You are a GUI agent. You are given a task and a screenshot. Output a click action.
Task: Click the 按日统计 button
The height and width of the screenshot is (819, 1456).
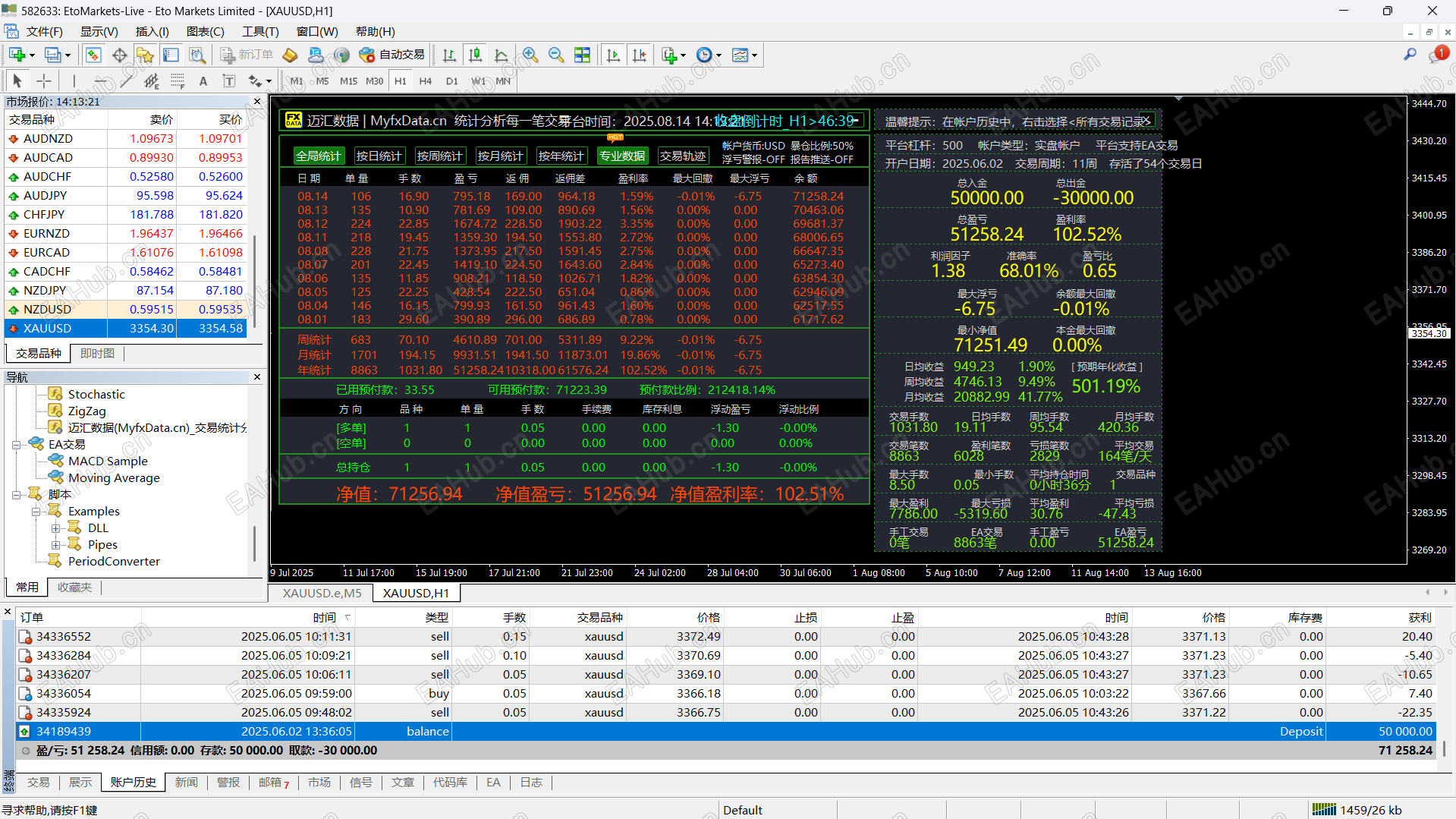pos(379,156)
